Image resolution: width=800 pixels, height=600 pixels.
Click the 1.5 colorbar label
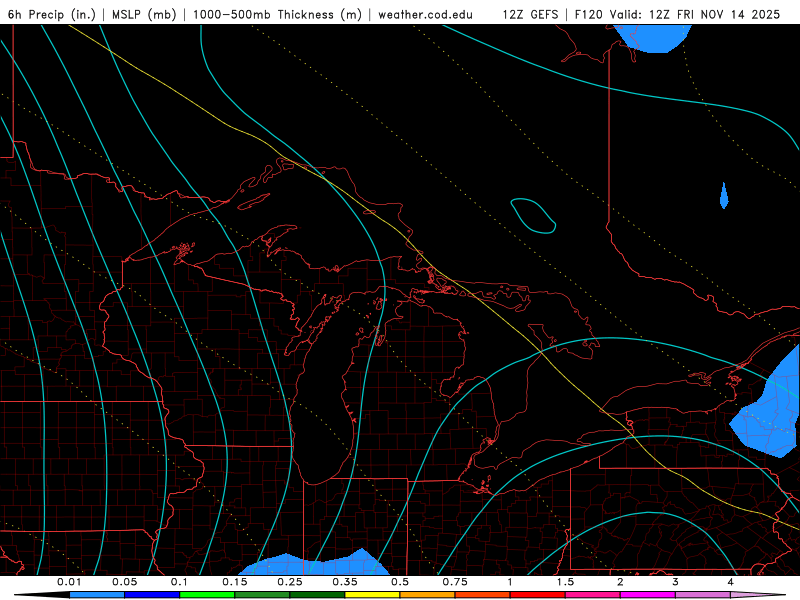point(565,582)
